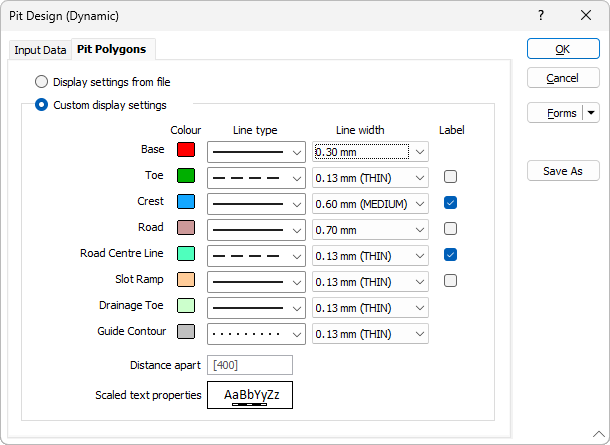Screen dimensions: 610x445
Task: Pick the Crest blue colour swatch
Action: (x=185, y=202)
